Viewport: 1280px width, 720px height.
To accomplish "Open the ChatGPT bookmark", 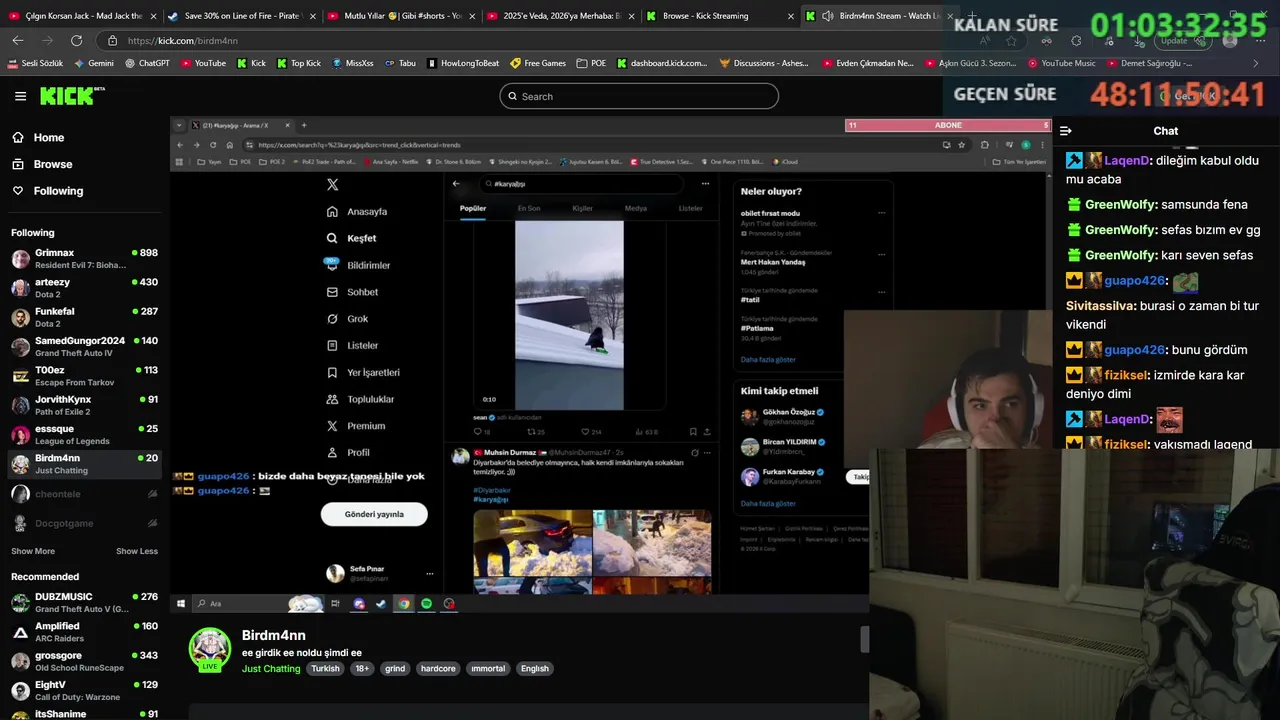I will [x=147, y=63].
